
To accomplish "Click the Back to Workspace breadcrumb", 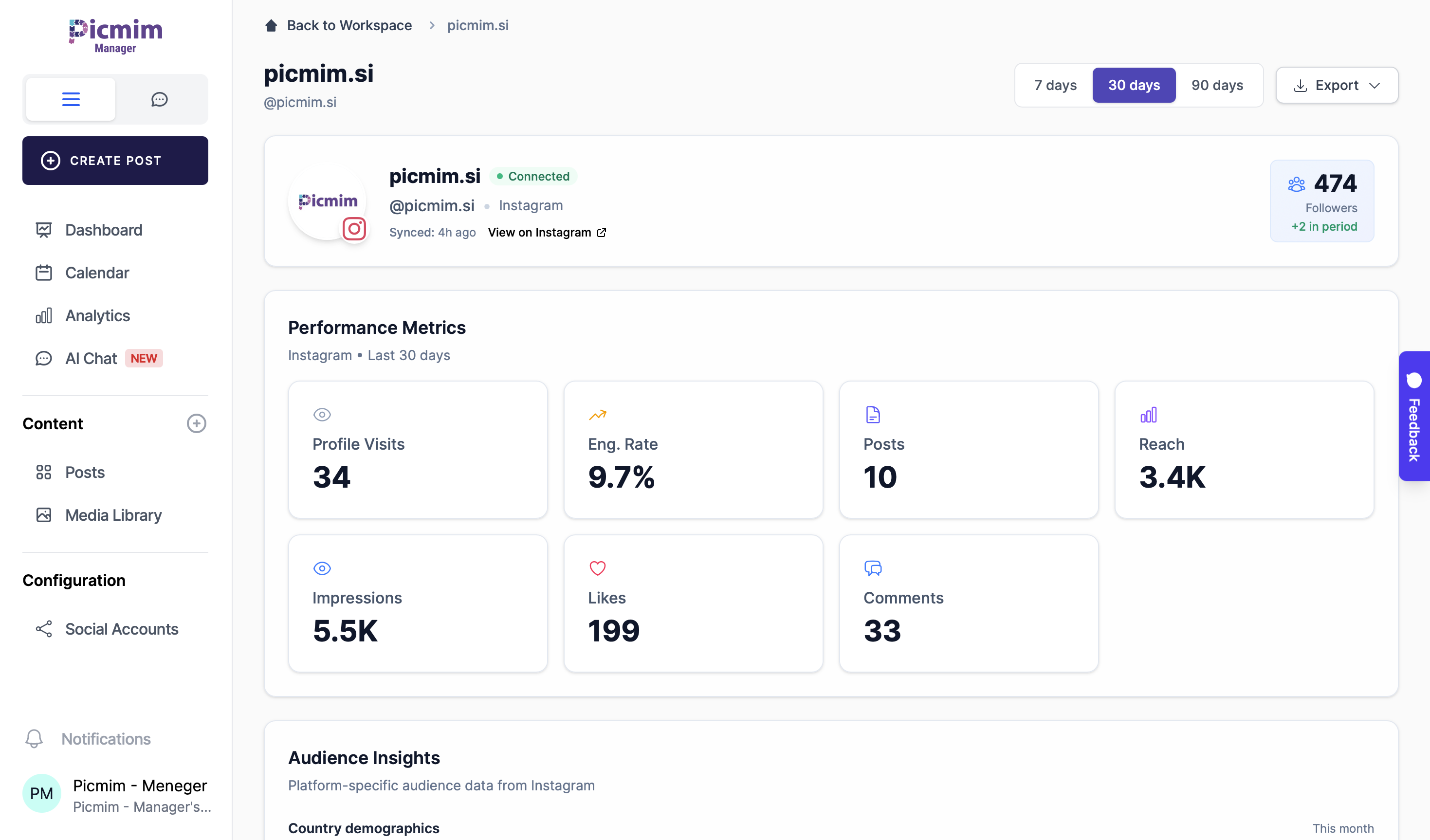I will pos(349,25).
